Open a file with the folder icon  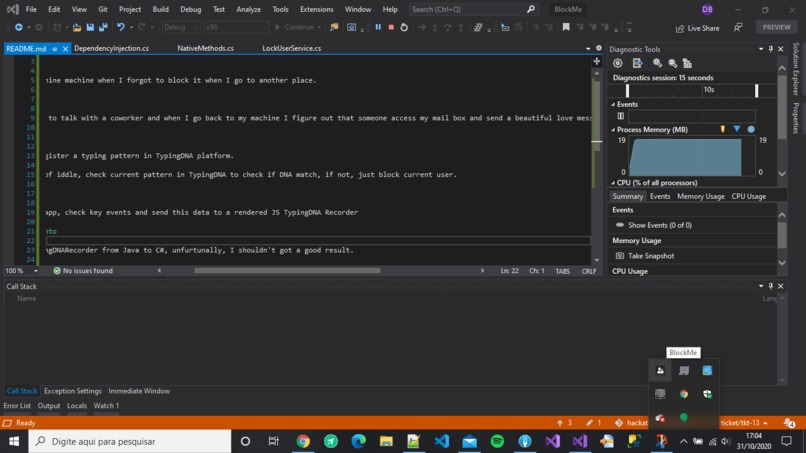tap(77, 27)
